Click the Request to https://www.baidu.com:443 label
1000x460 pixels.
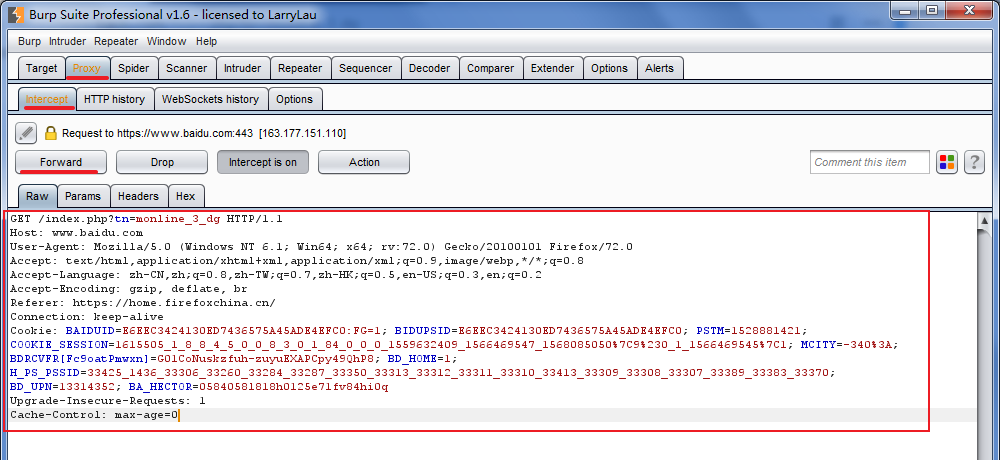coord(203,134)
